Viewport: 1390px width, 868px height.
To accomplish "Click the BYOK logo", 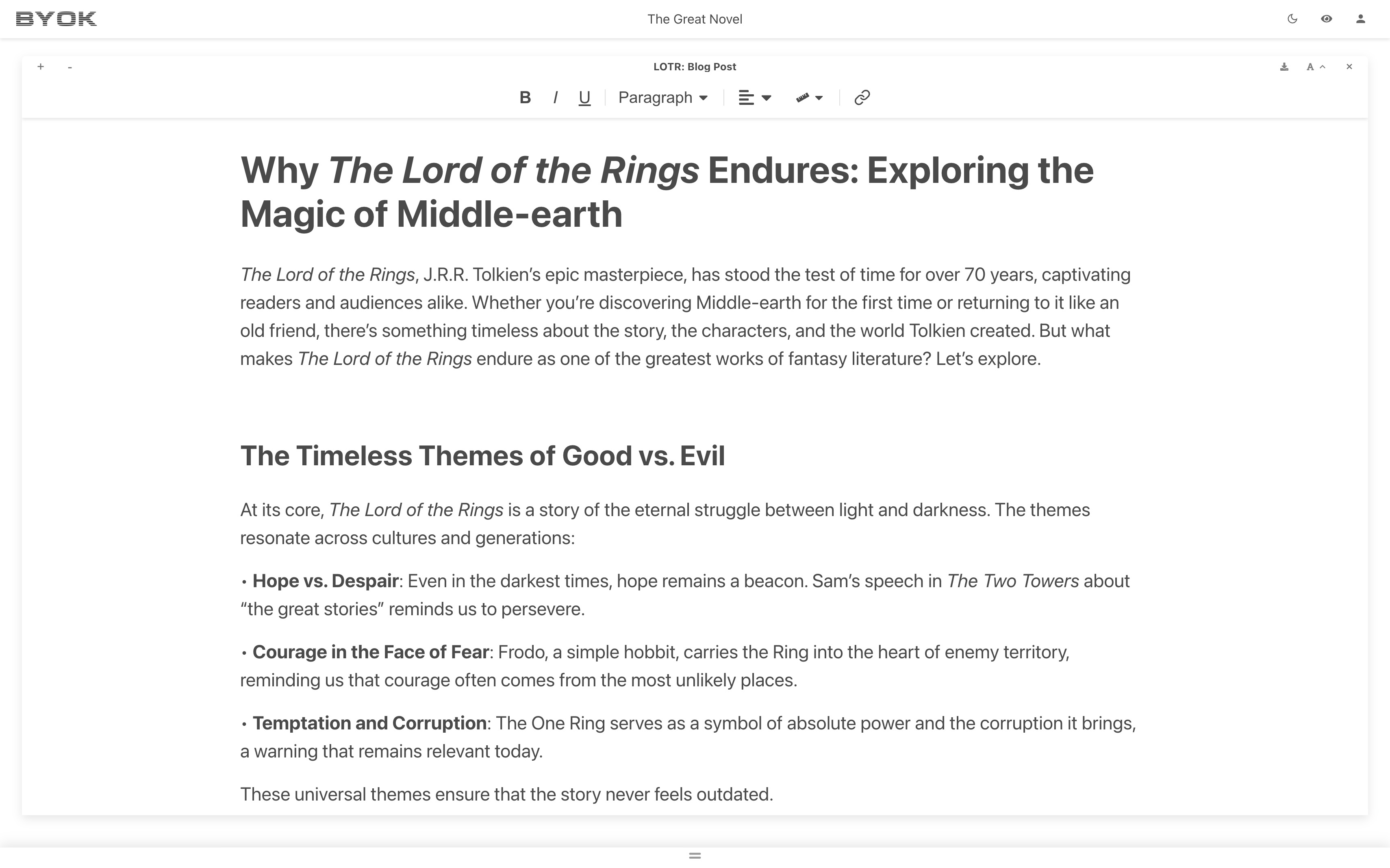I will point(56,19).
